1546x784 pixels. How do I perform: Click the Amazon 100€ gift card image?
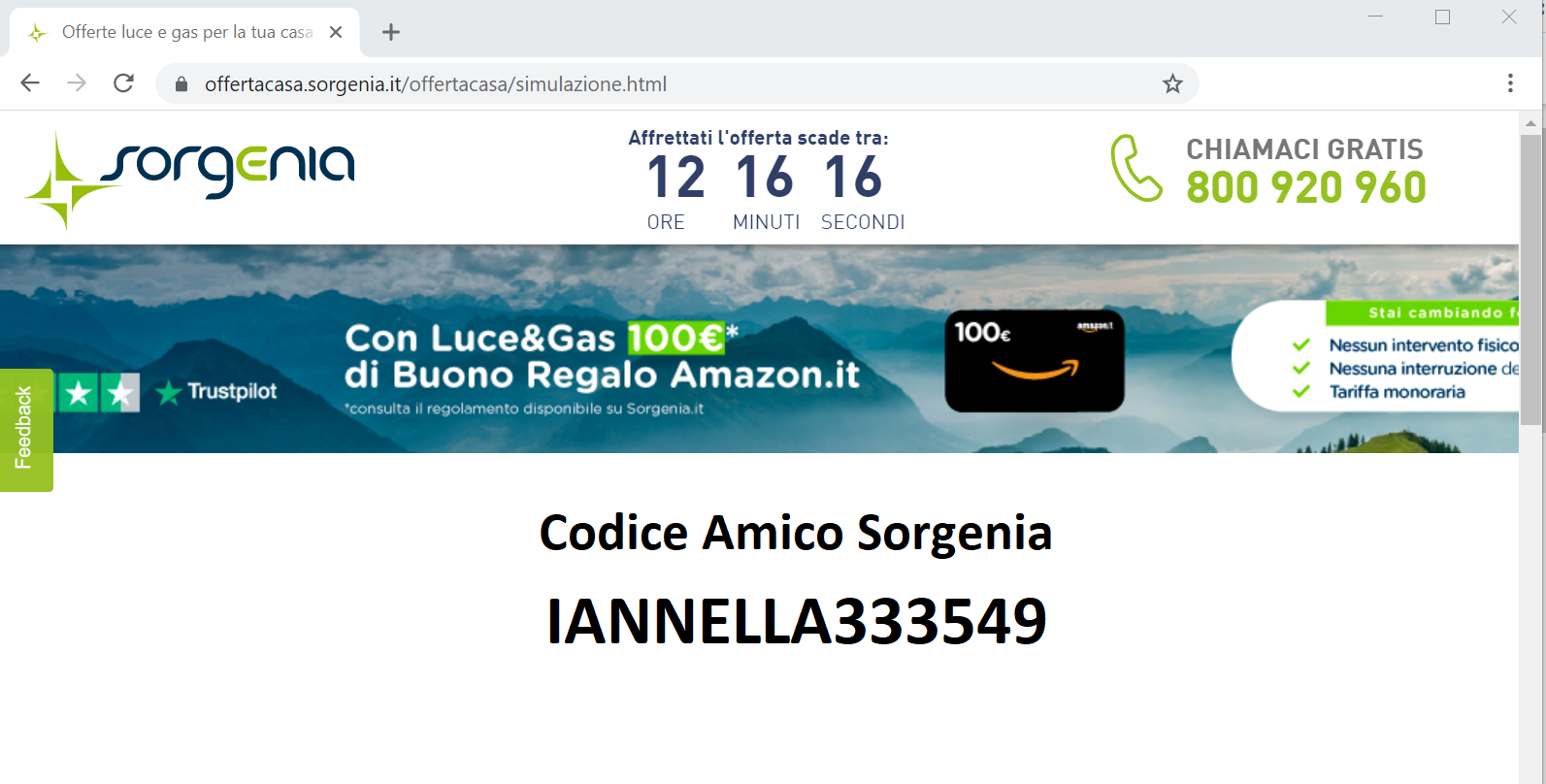(x=1035, y=361)
